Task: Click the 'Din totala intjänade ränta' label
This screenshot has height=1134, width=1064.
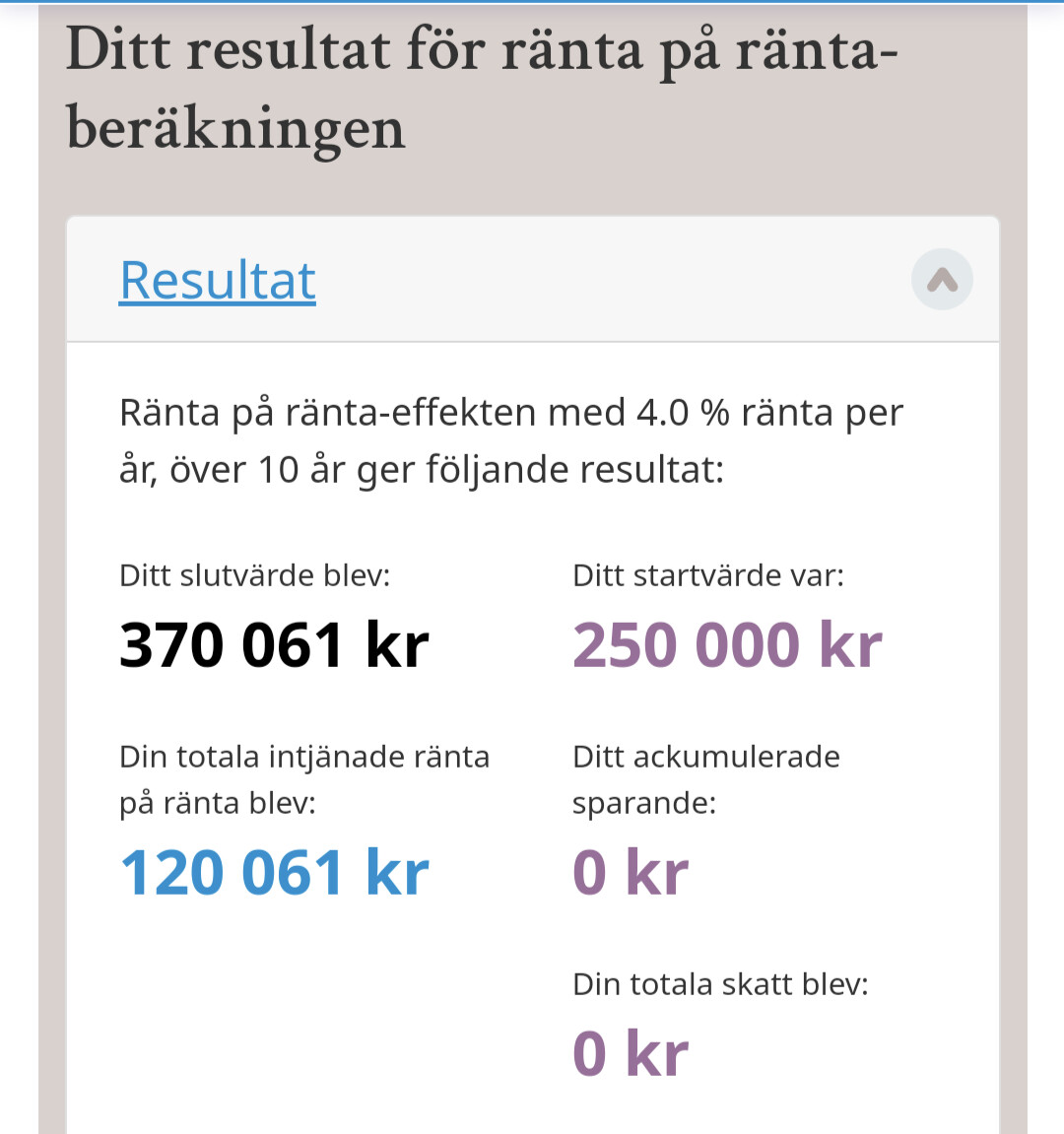Action: point(303,757)
